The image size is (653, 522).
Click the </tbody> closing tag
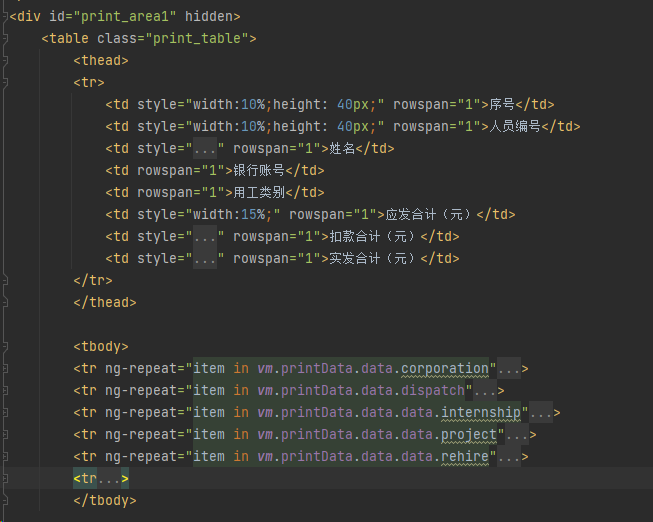(105, 500)
